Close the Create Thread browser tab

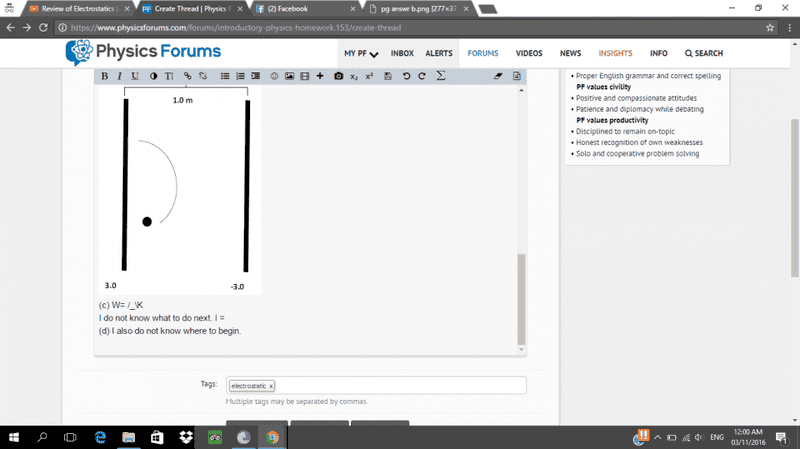click(240, 9)
